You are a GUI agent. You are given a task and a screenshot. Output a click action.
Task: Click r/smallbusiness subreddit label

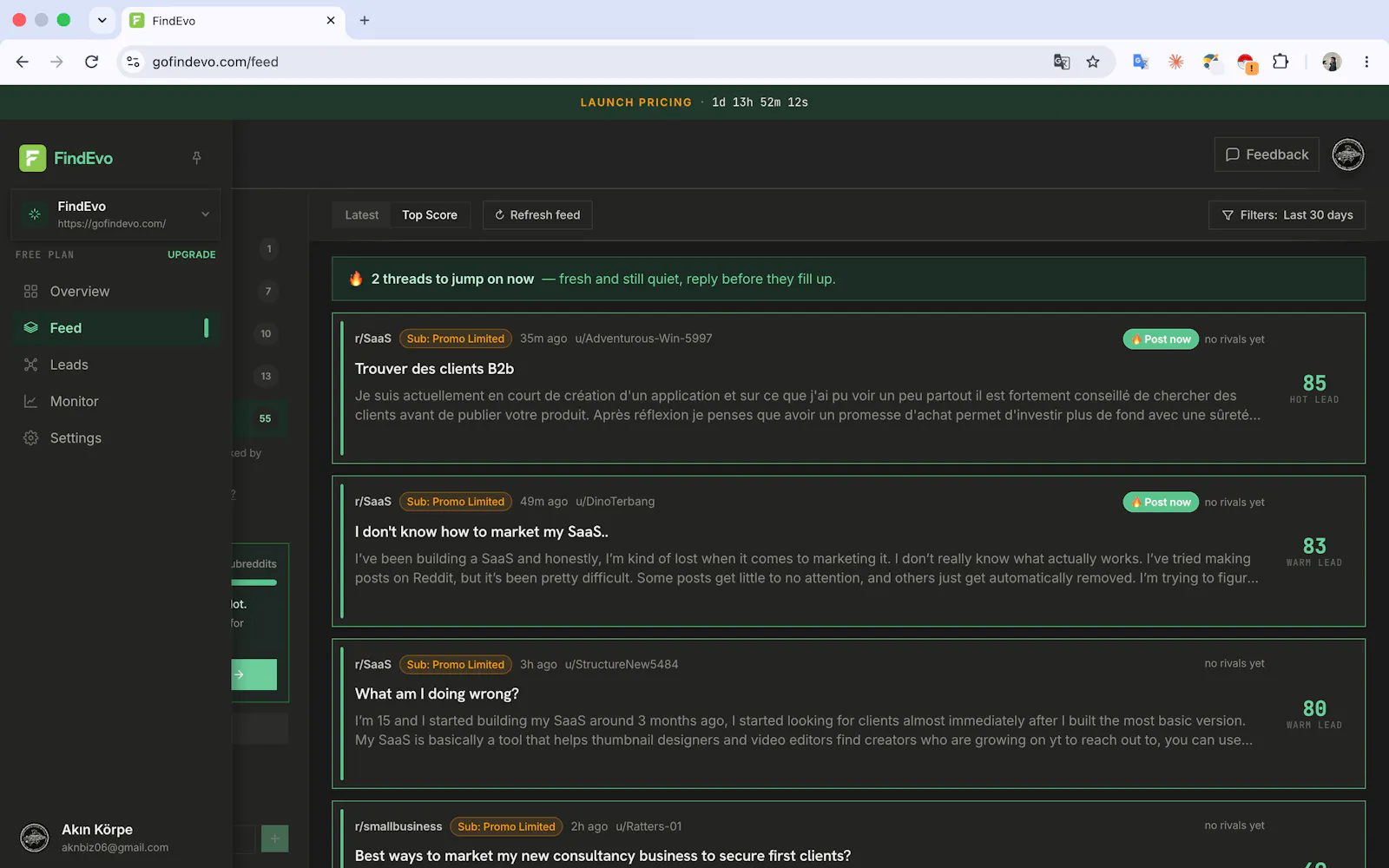pyautogui.click(x=398, y=826)
